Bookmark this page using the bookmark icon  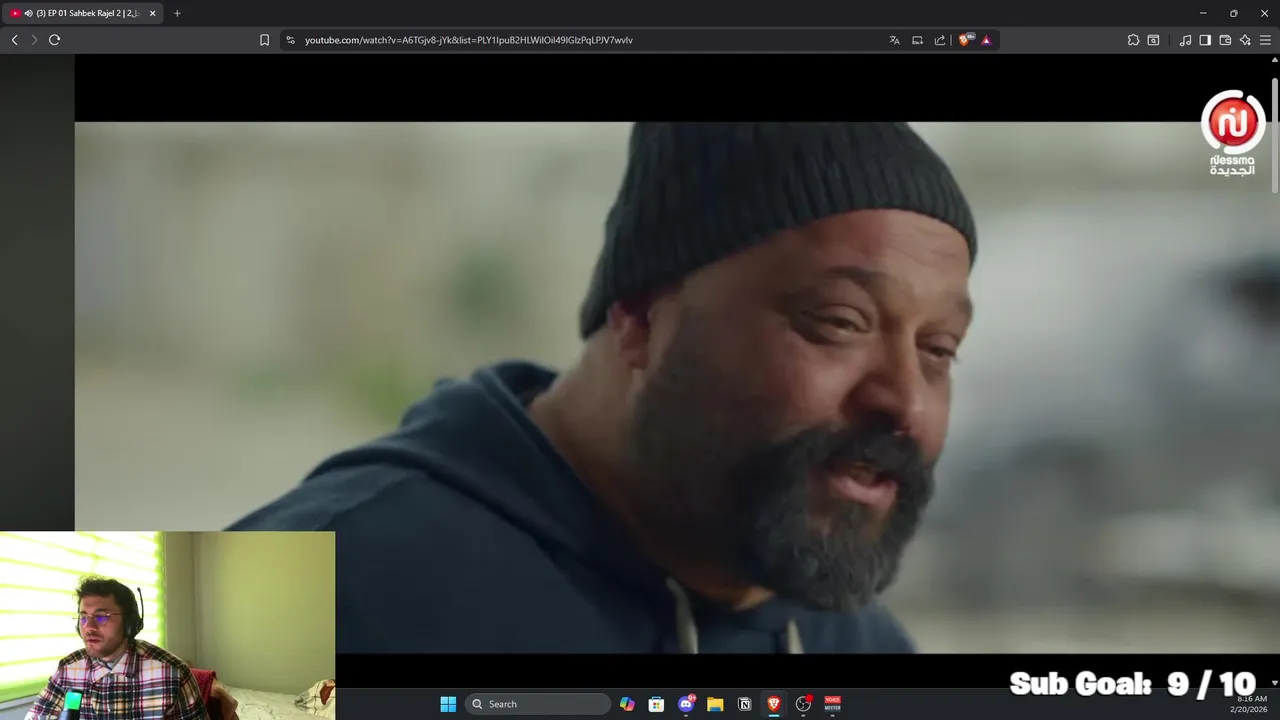[264, 40]
